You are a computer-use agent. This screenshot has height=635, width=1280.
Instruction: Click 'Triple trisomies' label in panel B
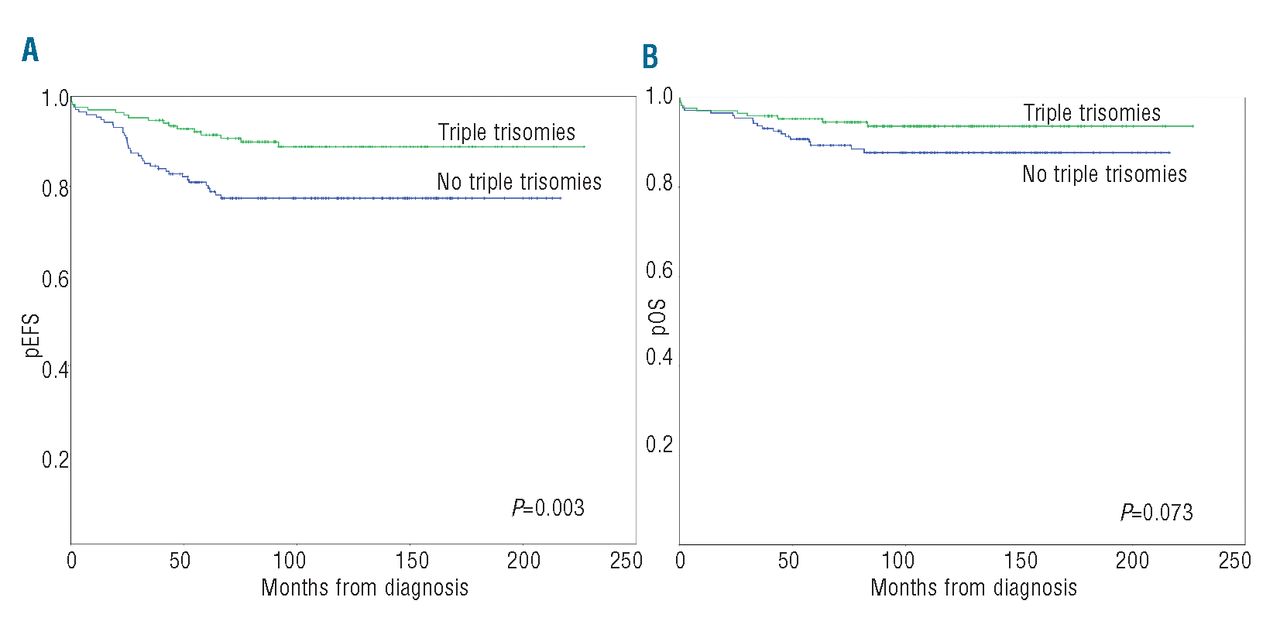click(1092, 113)
